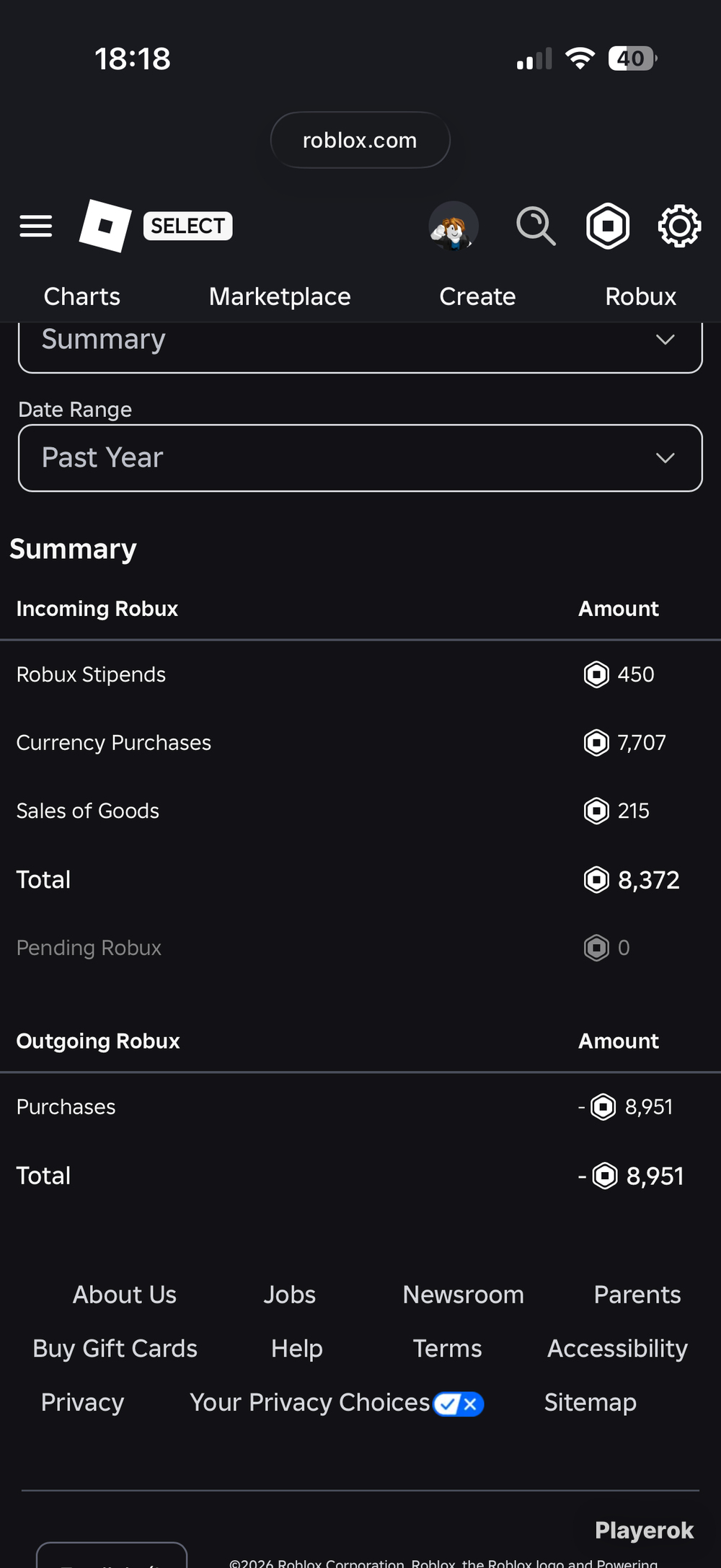
Task: Tap the Wi-Fi status icon
Action: [580, 58]
